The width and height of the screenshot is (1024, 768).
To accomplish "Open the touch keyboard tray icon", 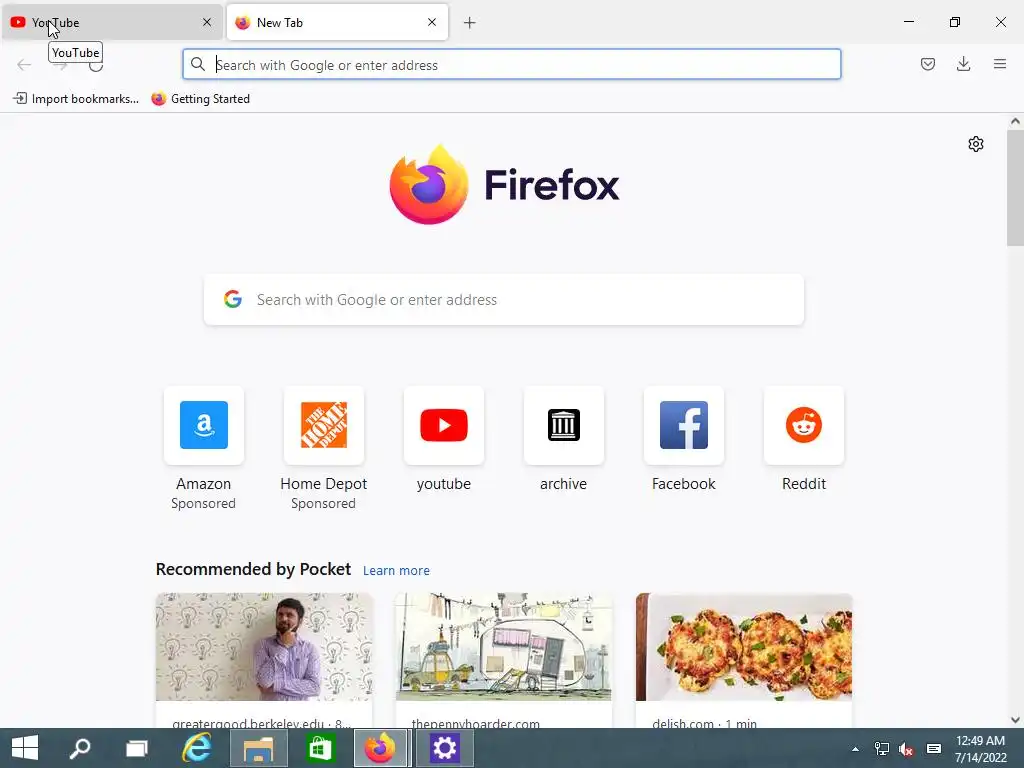I will click(x=934, y=748).
